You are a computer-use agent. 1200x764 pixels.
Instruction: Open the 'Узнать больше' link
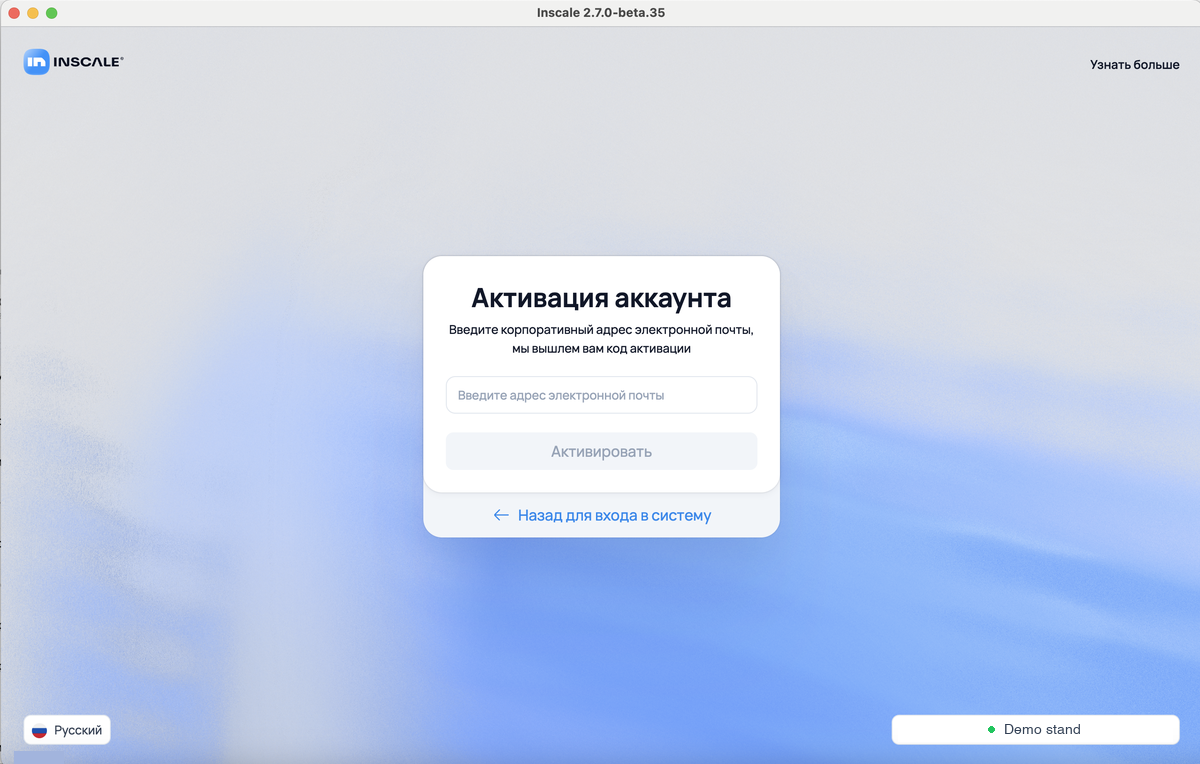point(1134,65)
